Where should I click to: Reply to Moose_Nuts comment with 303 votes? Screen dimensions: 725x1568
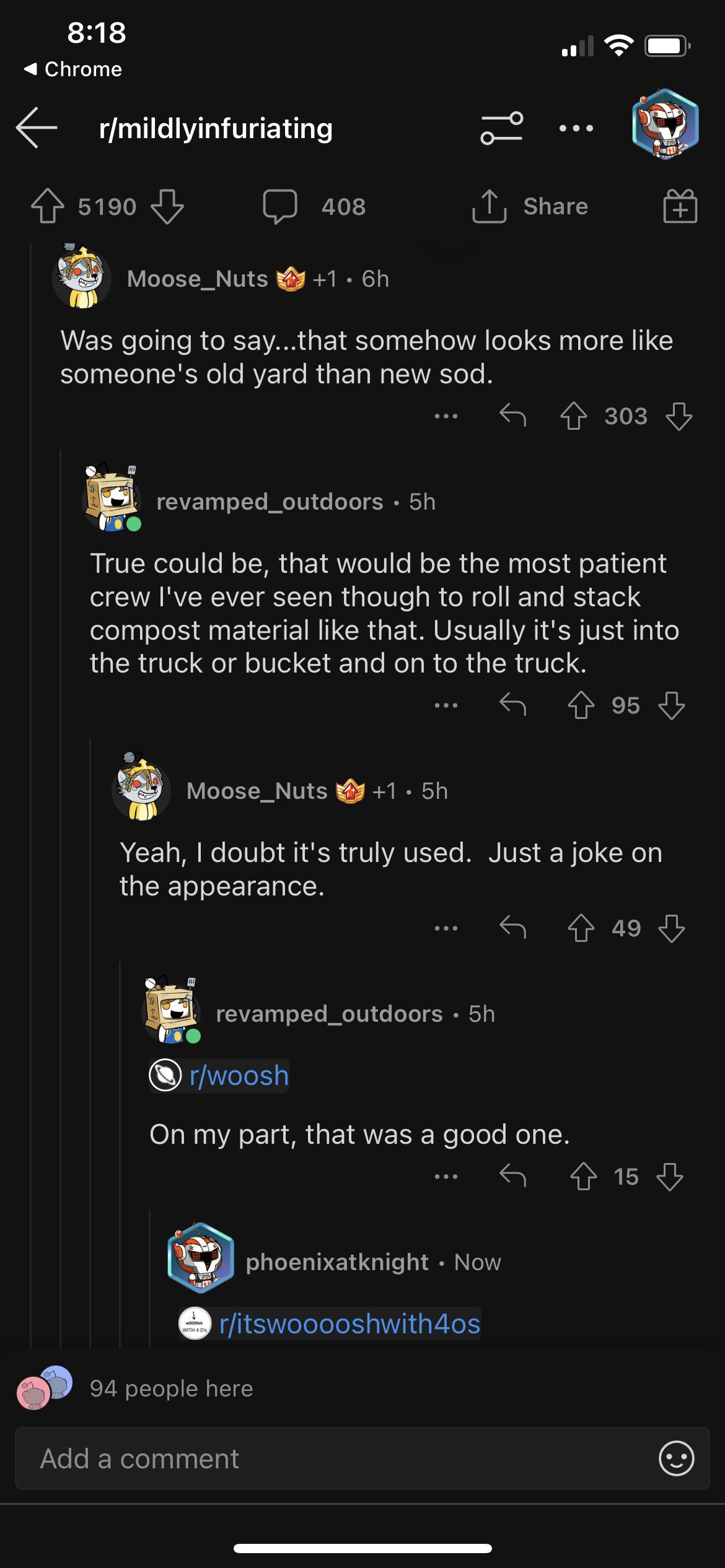tap(512, 416)
